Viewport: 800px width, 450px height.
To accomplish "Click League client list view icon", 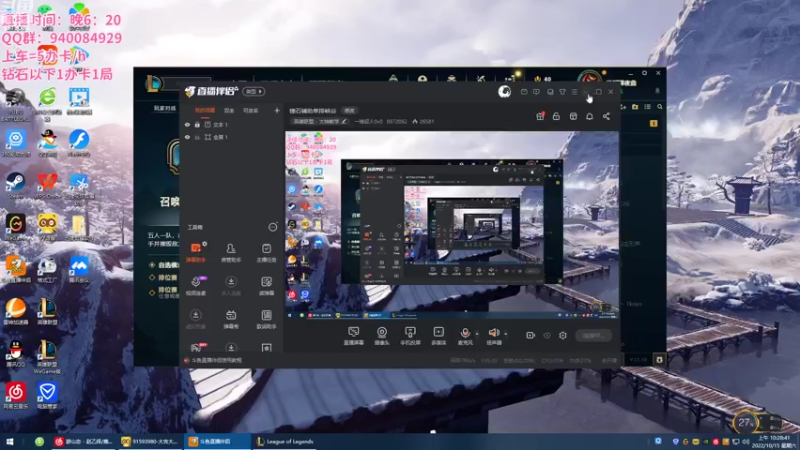I will (x=647, y=107).
